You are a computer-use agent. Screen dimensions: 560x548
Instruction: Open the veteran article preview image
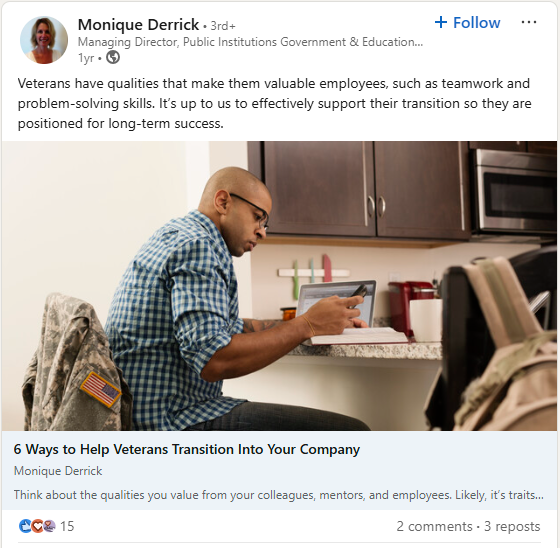click(x=279, y=285)
